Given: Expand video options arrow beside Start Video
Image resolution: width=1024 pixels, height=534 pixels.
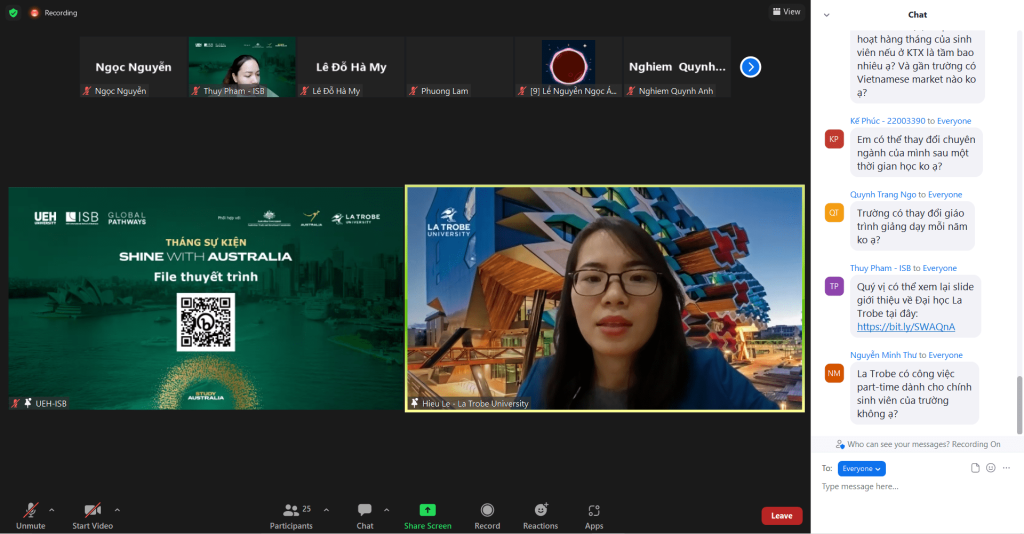Looking at the screenshot, I should pos(117,509).
